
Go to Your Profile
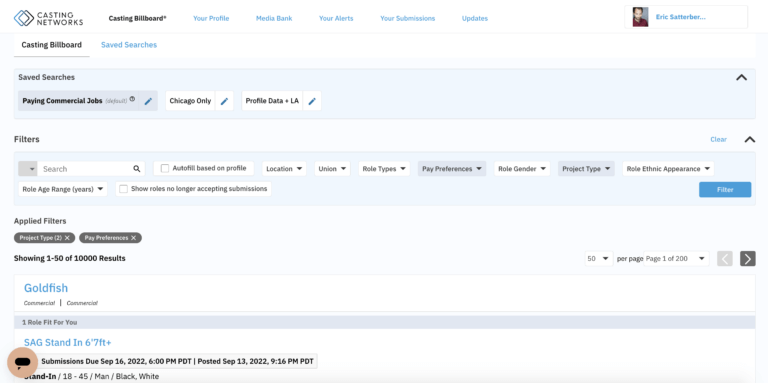(211, 18)
